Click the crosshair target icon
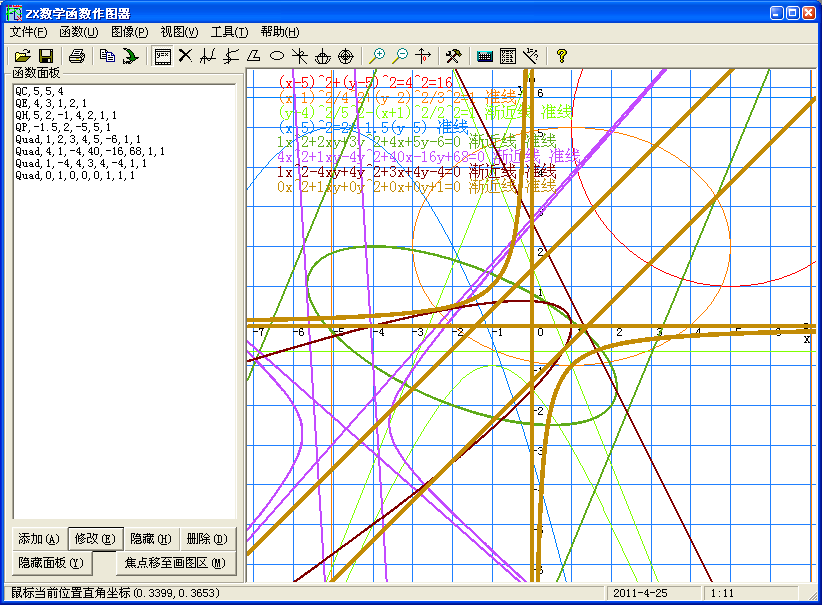This screenshot has height=605, width=822. click(345, 56)
